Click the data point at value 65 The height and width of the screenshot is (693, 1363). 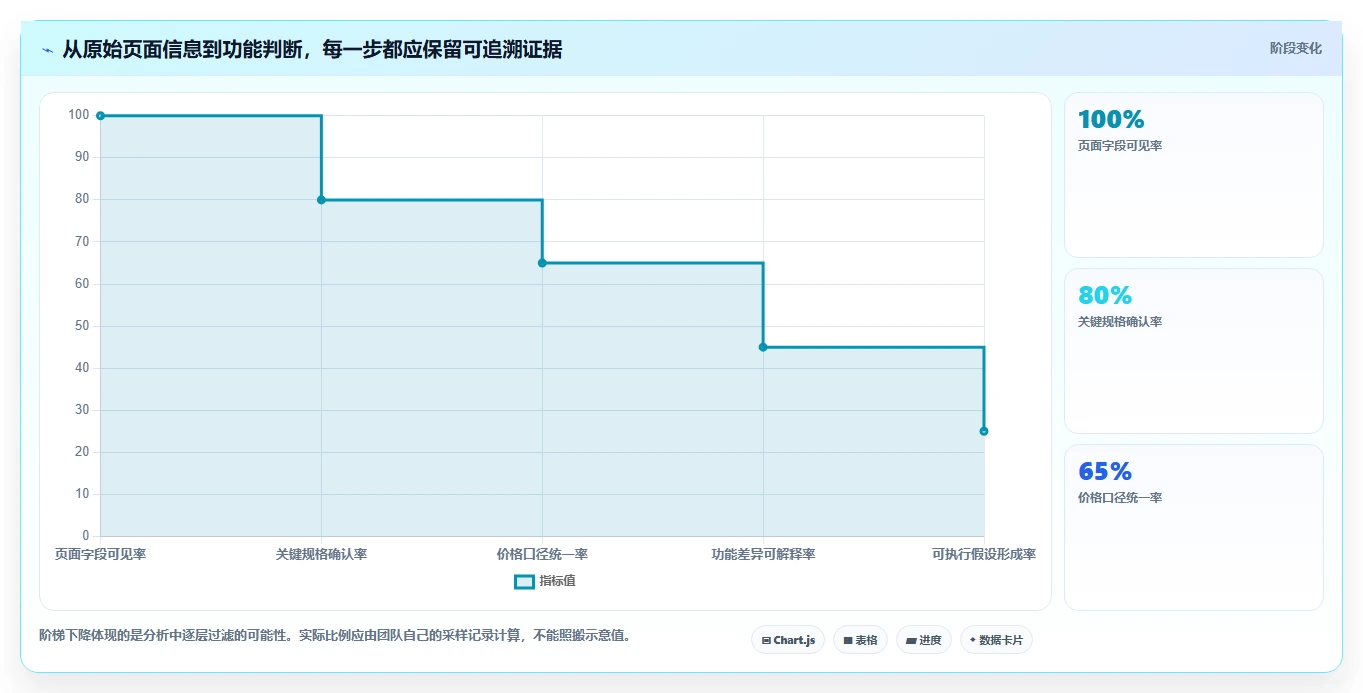coord(542,263)
